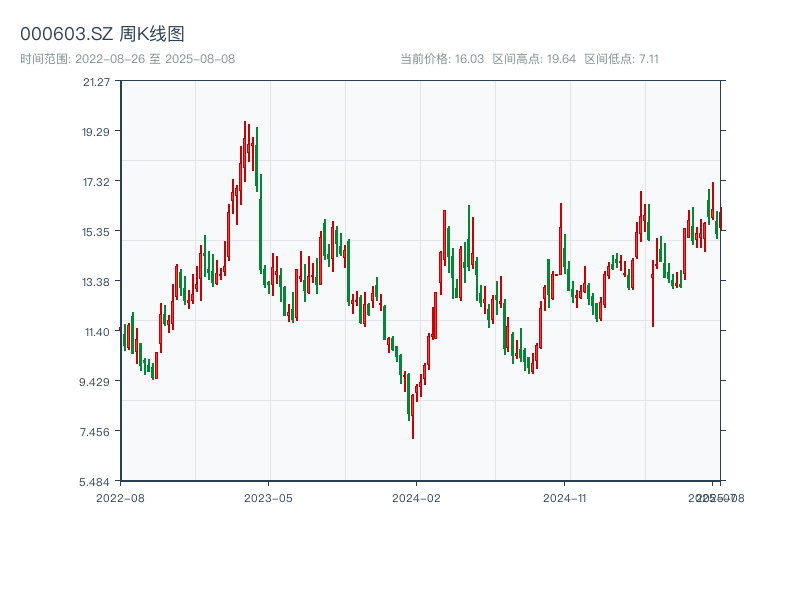Click y-axis value 9.429

pos(94,382)
